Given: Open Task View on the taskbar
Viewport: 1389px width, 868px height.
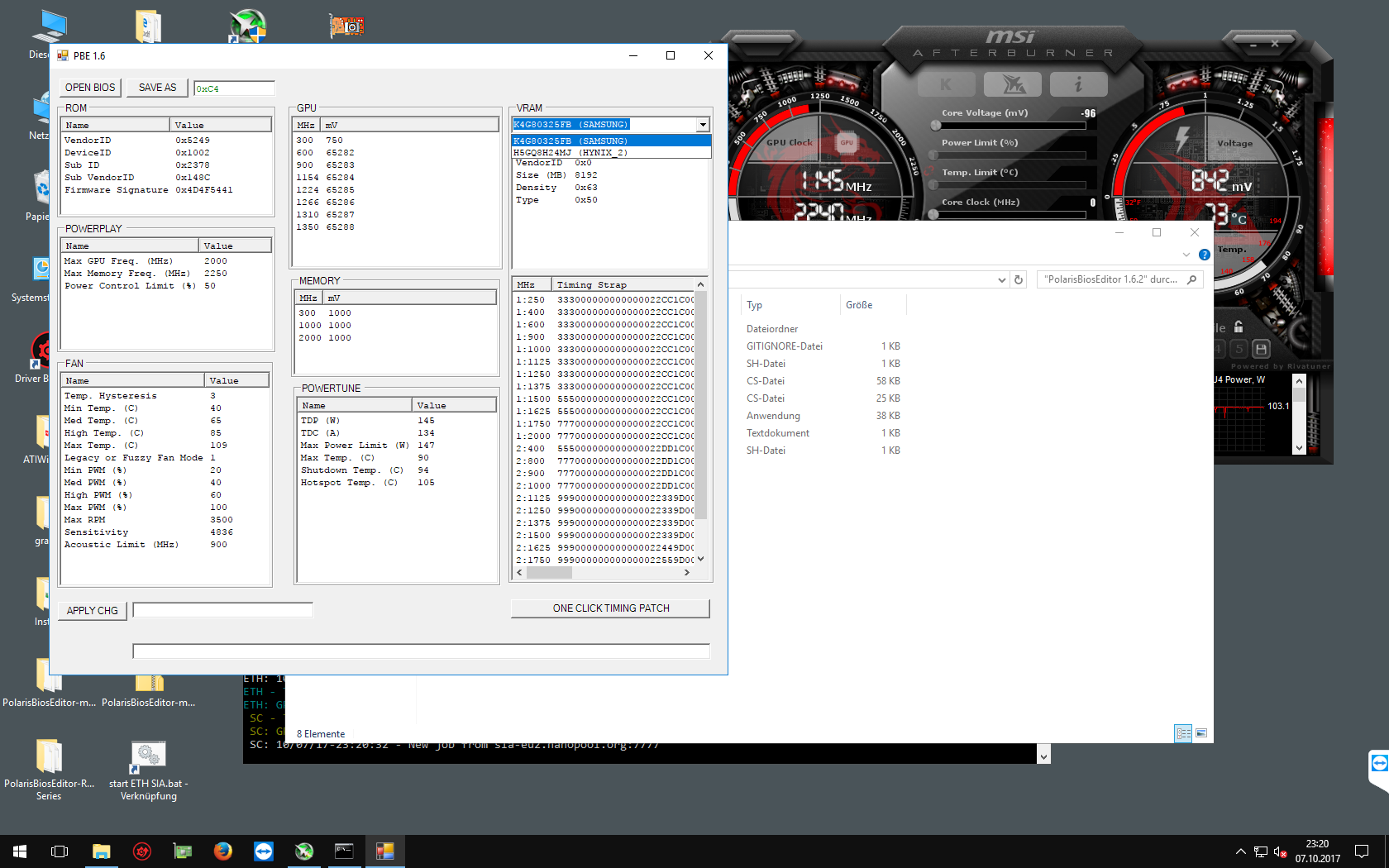Looking at the screenshot, I should (60, 851).
